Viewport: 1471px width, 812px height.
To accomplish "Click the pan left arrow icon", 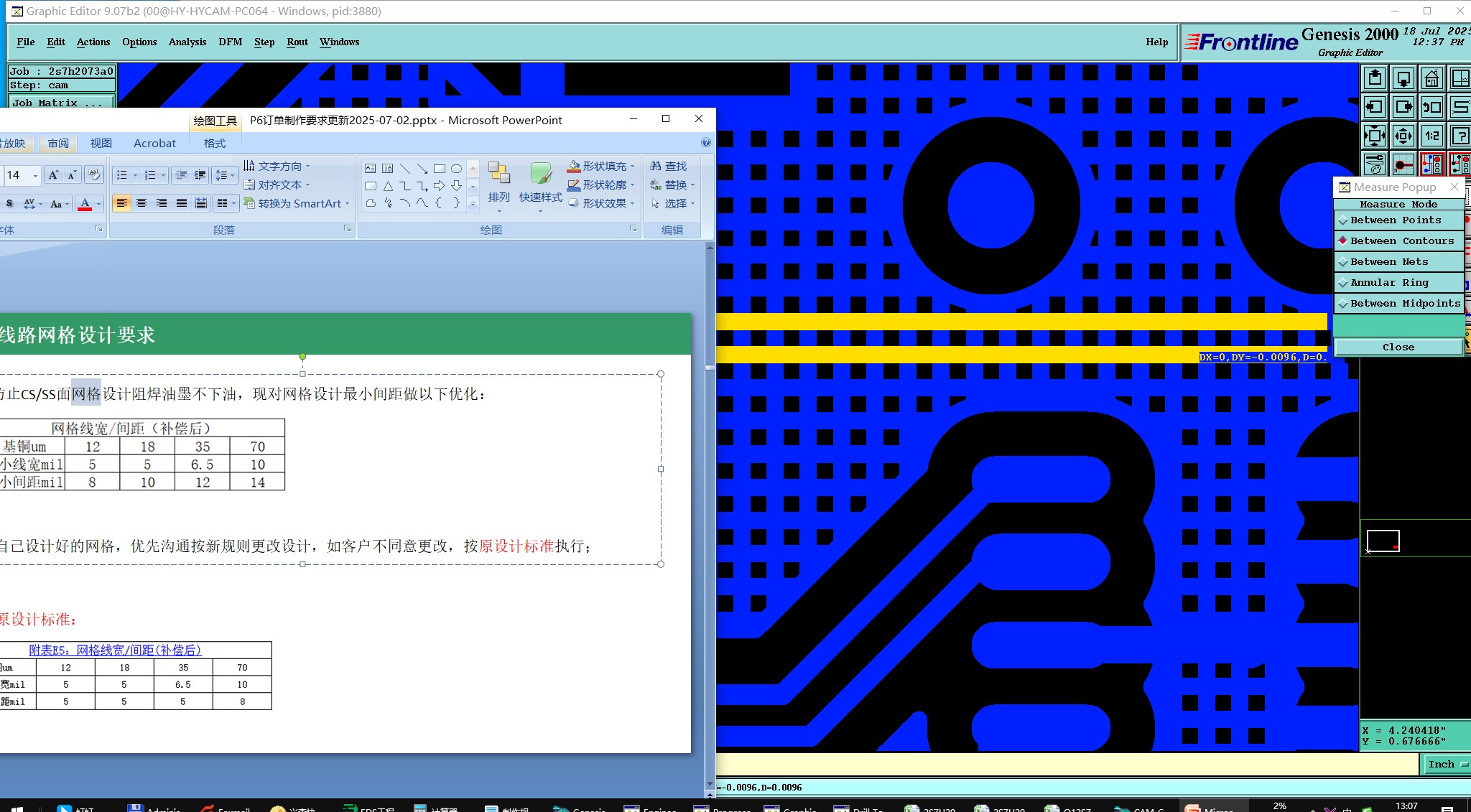I will tap(1375, 107).
